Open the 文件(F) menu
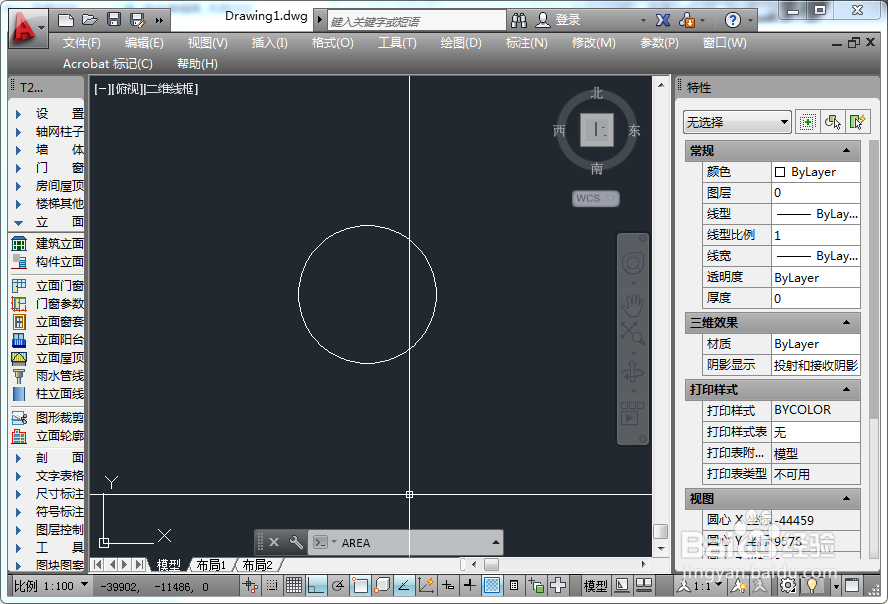Image resolution: width=888 pixels, height=604 pixels. 82,43
